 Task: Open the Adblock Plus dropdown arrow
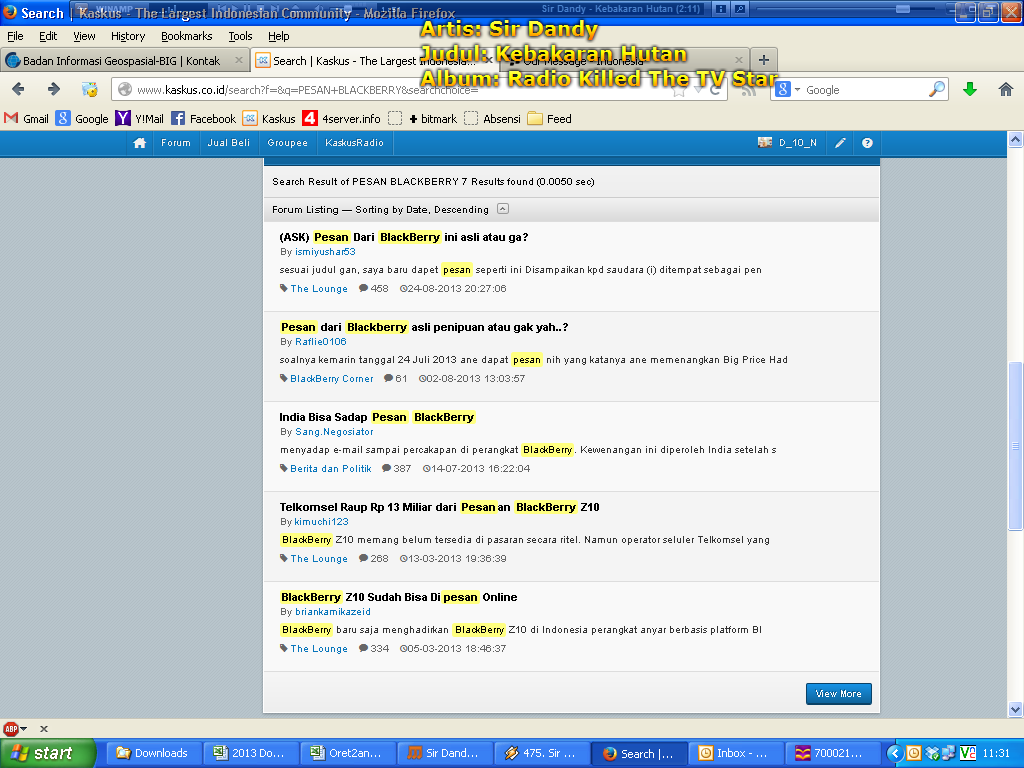24,729
